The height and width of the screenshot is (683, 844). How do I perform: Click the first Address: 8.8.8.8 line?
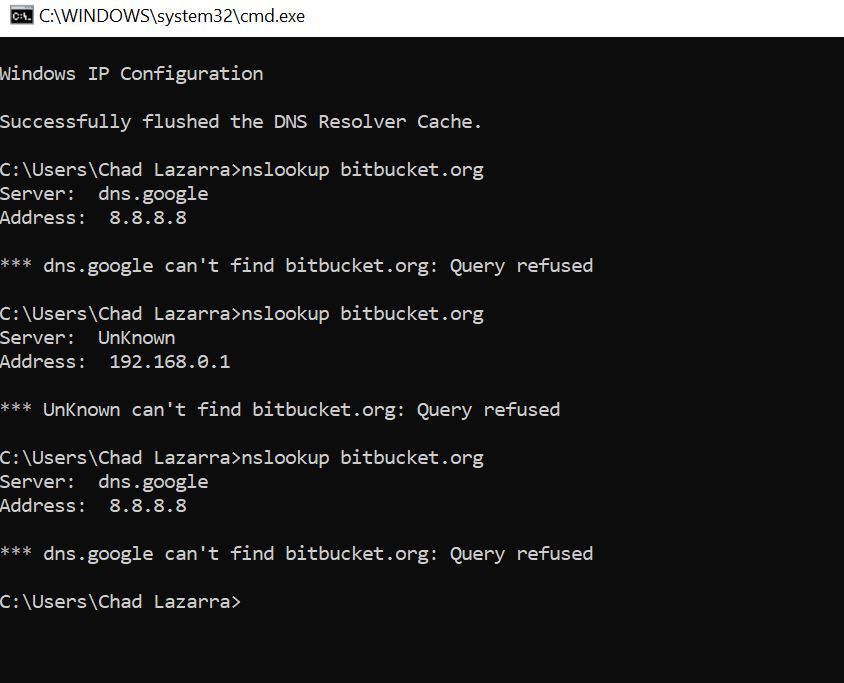[x=93, y=218]
